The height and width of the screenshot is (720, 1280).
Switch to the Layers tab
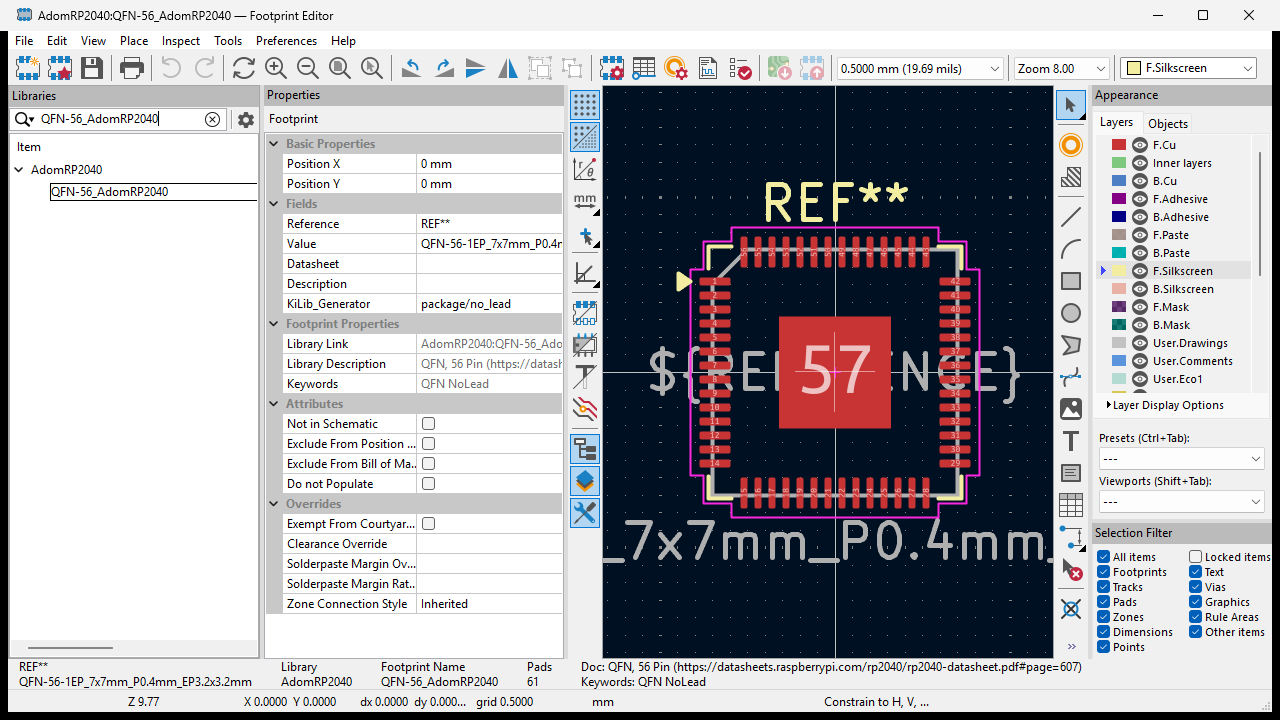(1116, 122)
